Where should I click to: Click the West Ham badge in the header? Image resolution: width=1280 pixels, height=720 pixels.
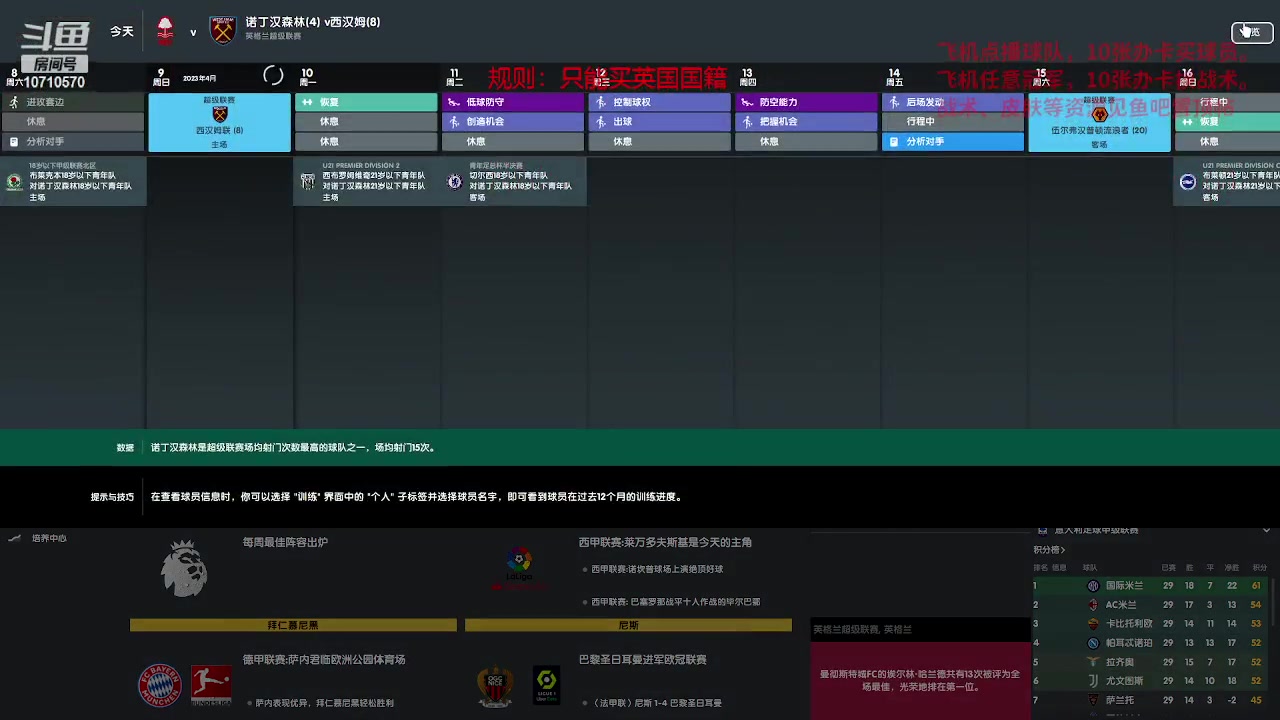(x=222, y=31)
